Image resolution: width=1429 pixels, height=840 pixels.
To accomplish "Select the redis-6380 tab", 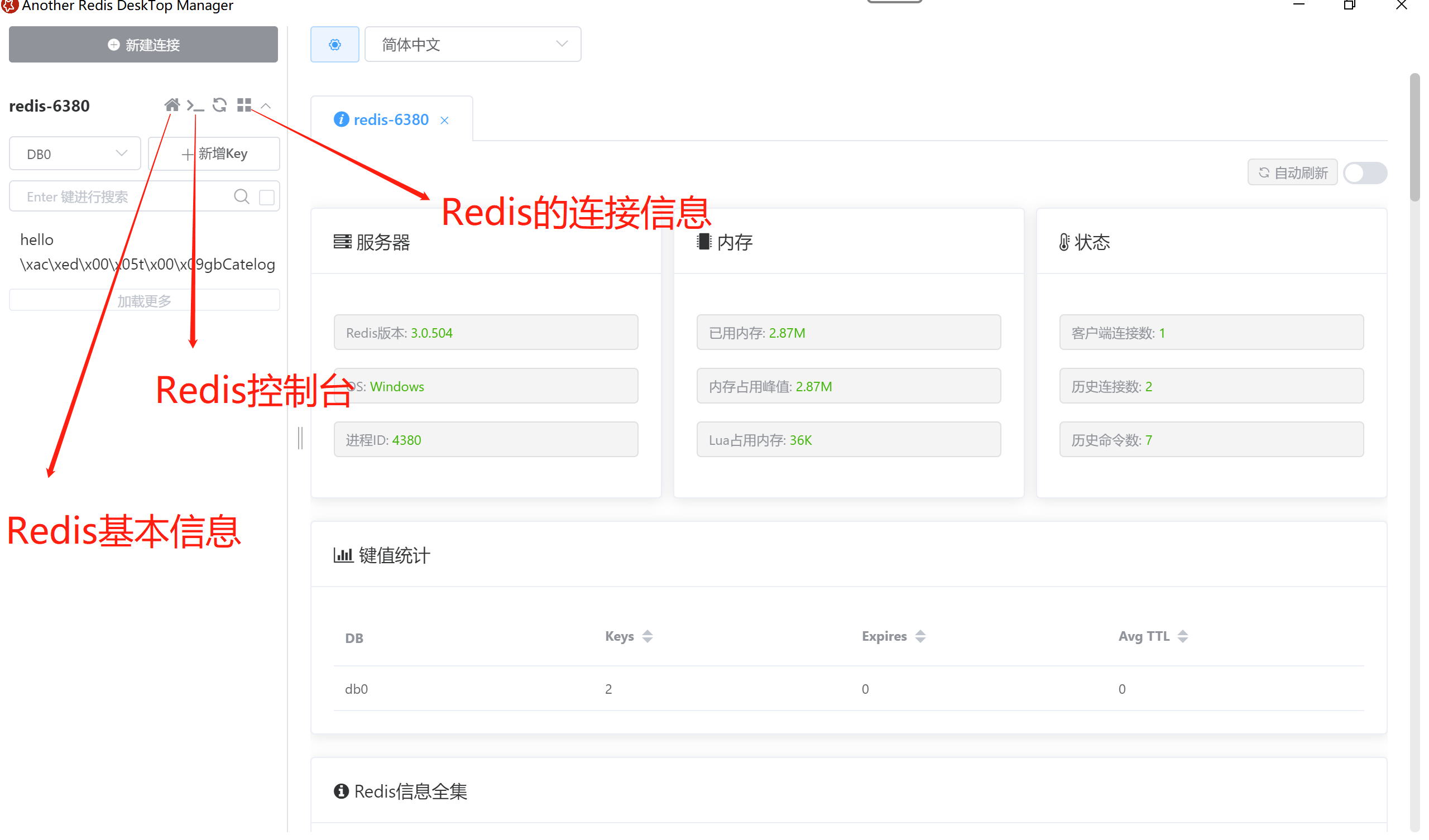I will 391,120.
